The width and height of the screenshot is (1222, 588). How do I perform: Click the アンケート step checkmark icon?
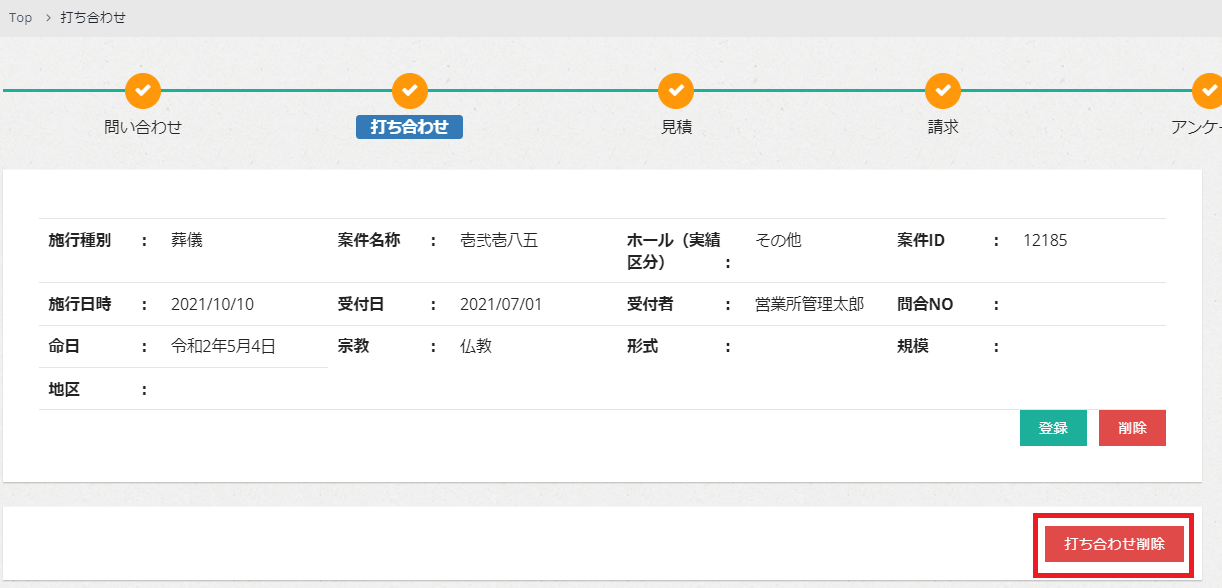[x=1208, y=91]
